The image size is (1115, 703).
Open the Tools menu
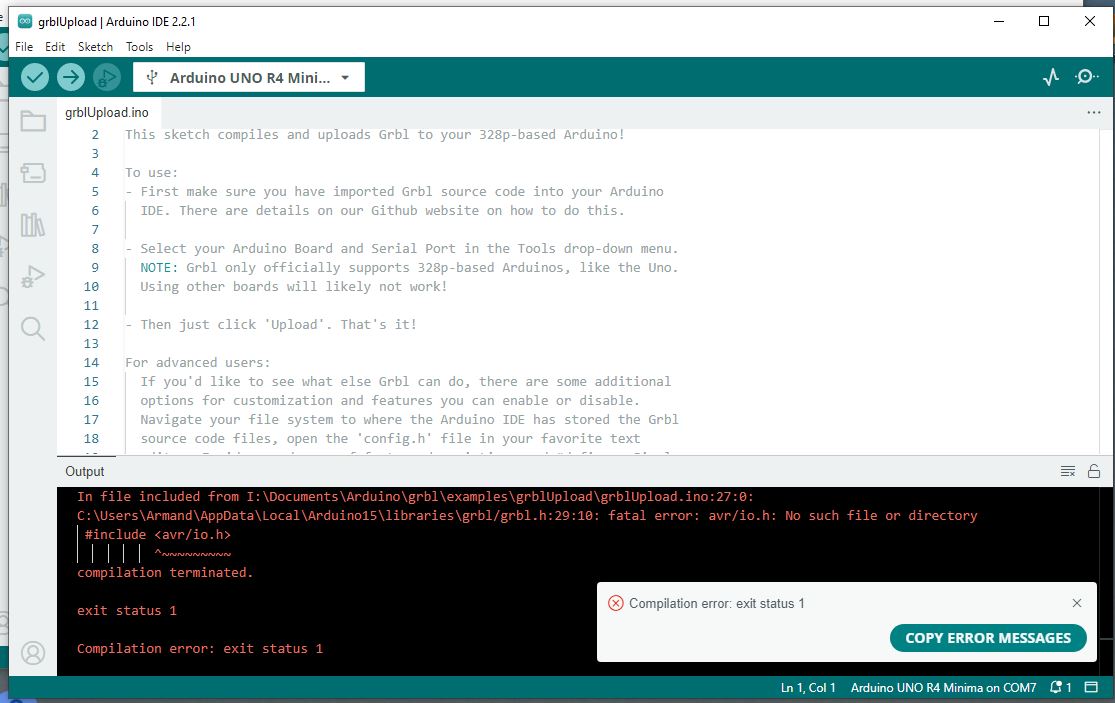tap(139, 47)
